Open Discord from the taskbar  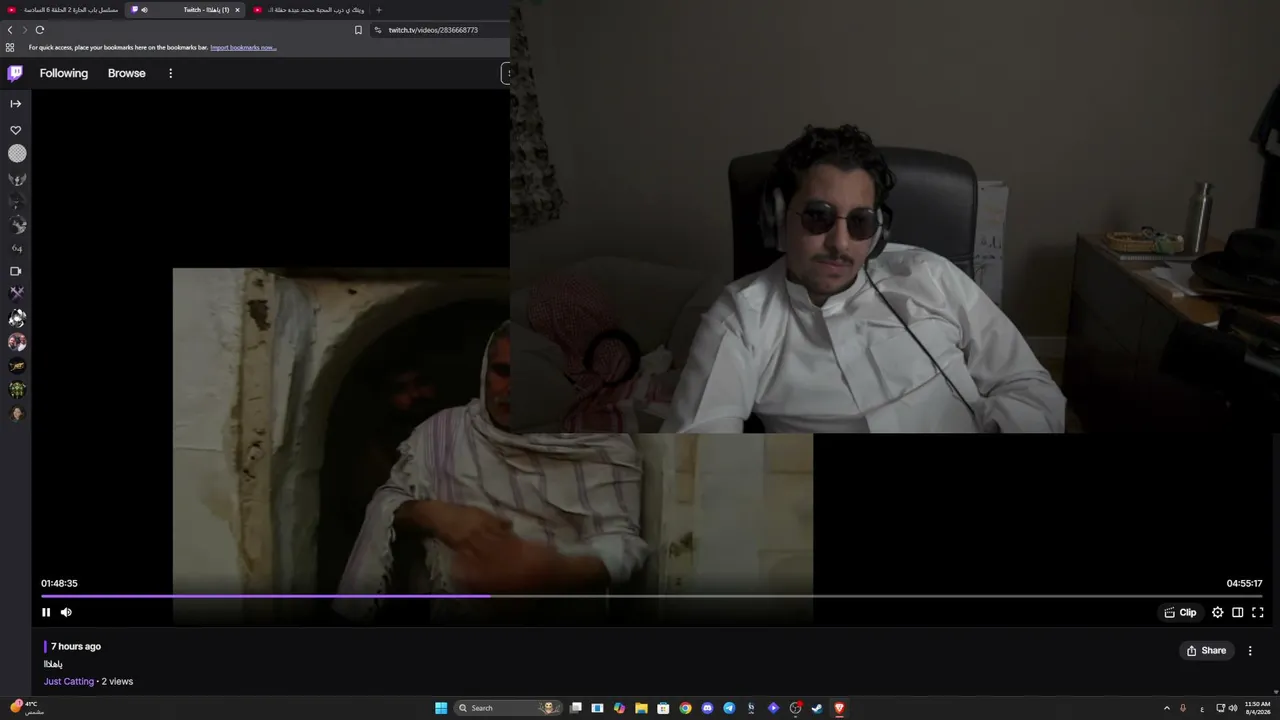click(x=707, y=708)
